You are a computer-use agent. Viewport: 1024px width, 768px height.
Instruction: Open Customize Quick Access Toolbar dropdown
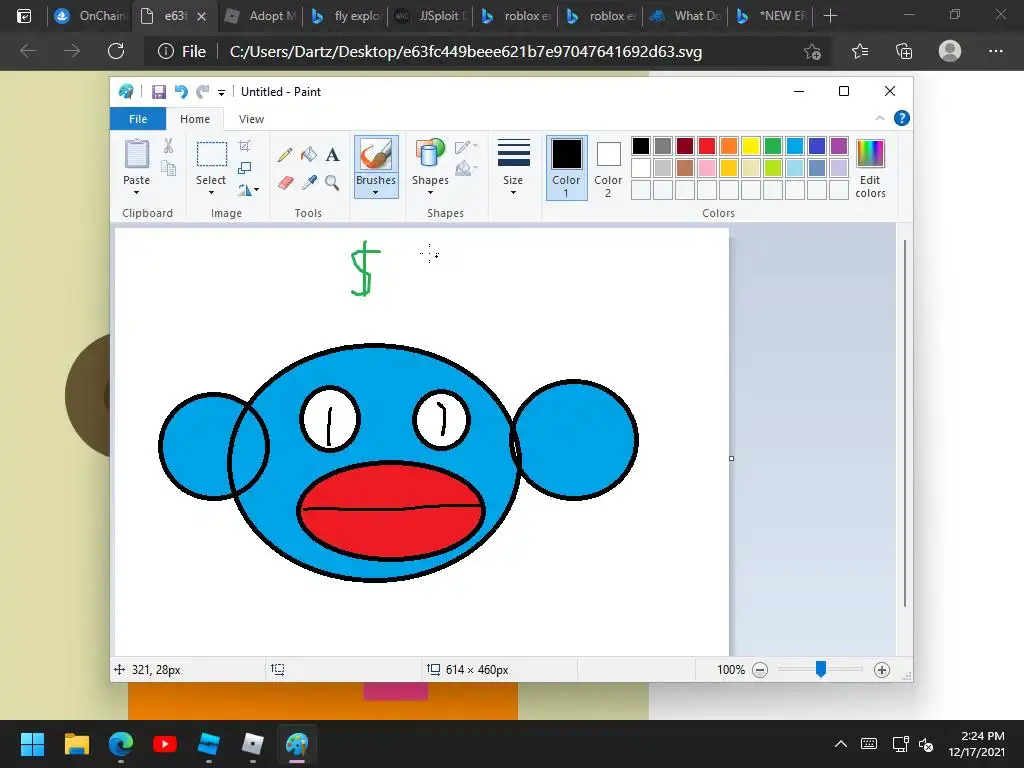[x=221, y=93]
